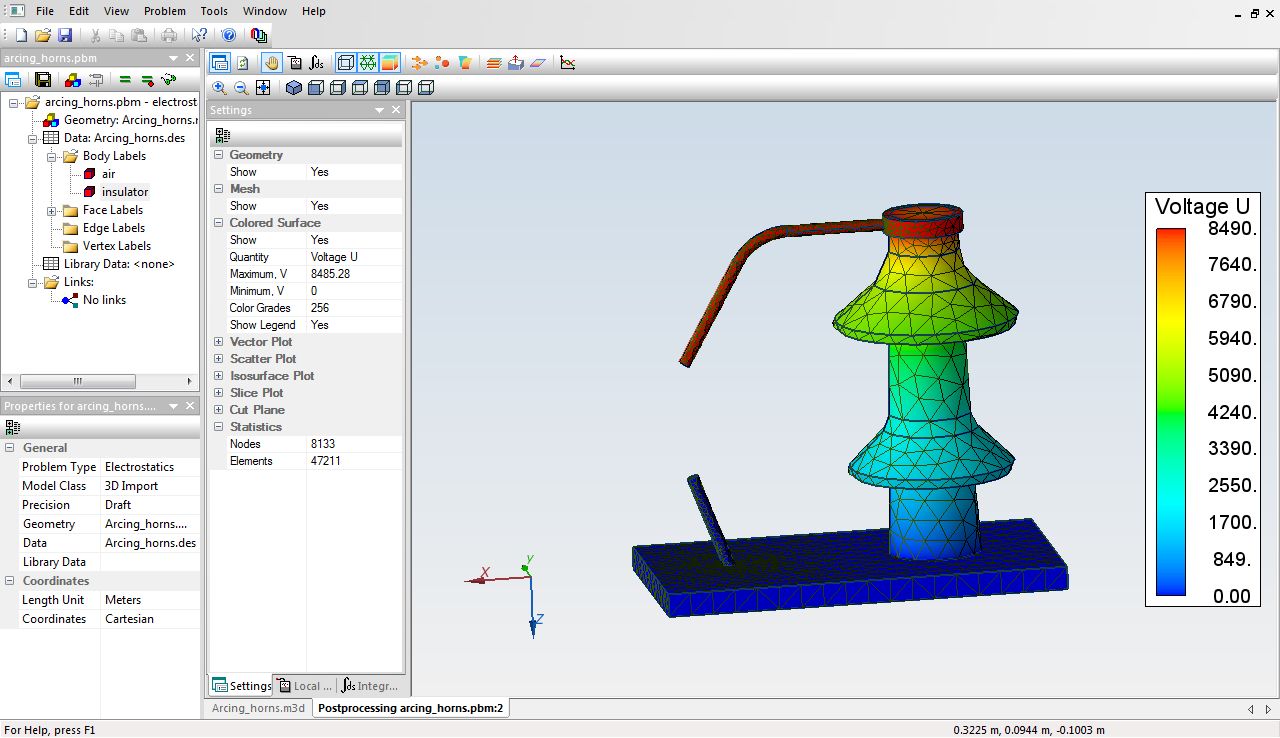Select the hand pan tool
This screenshot has height=738, width=1280.
click(272, 63)
